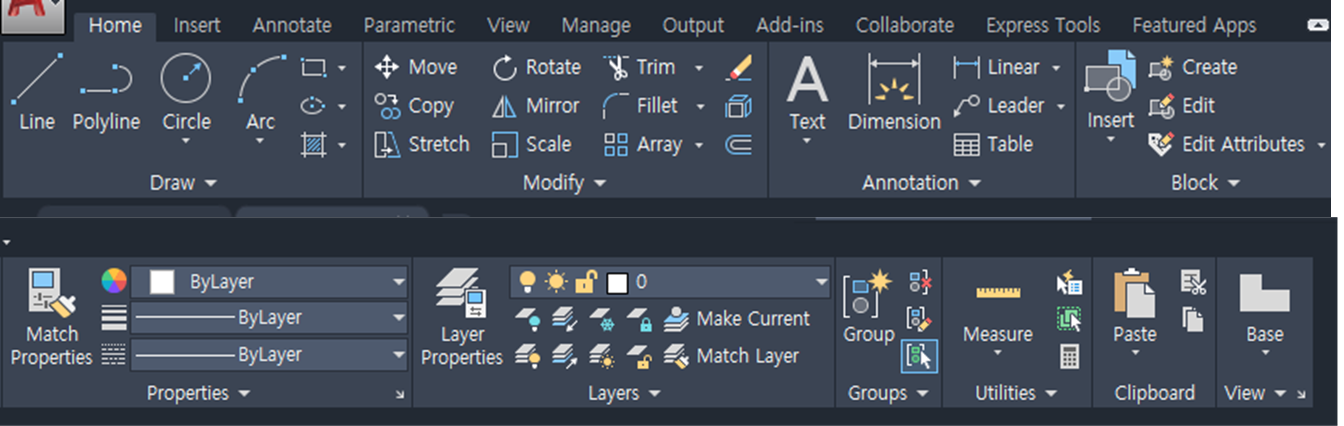
Task: Expand the Layers panel
Action: pyautogui.click(x=624, y=393)
